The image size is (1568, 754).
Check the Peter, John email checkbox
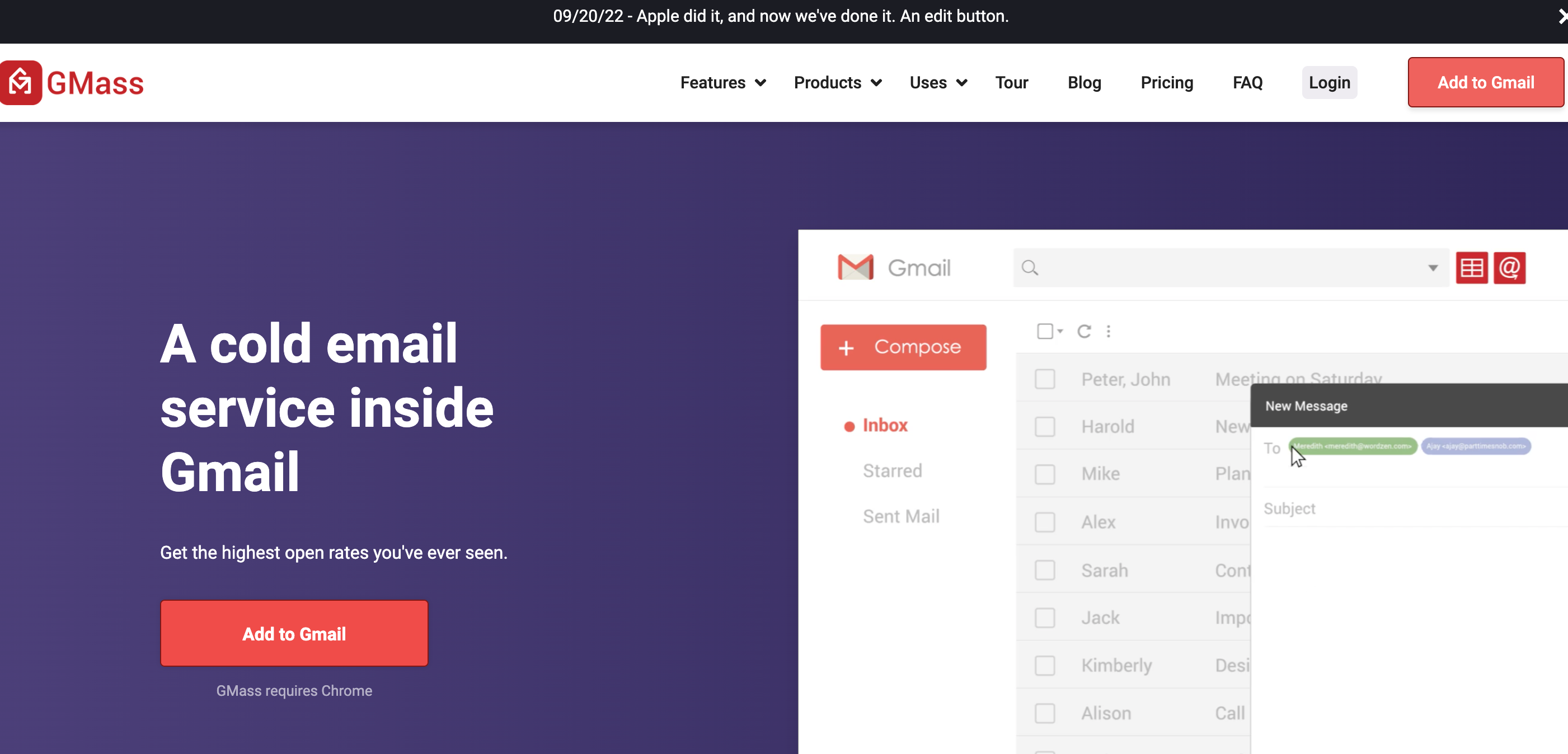coord(1045,379)
